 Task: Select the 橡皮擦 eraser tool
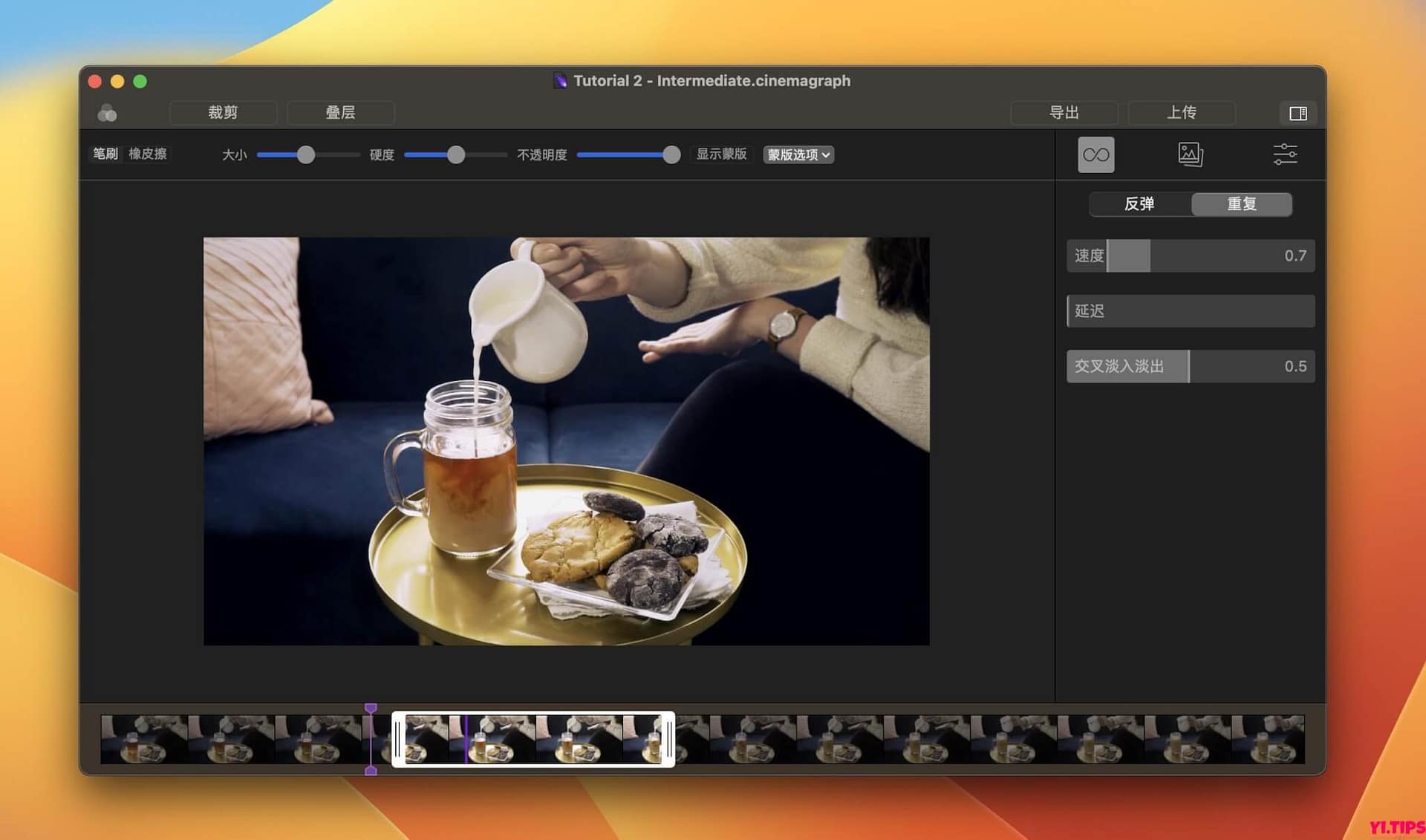(x=146, y=154)
